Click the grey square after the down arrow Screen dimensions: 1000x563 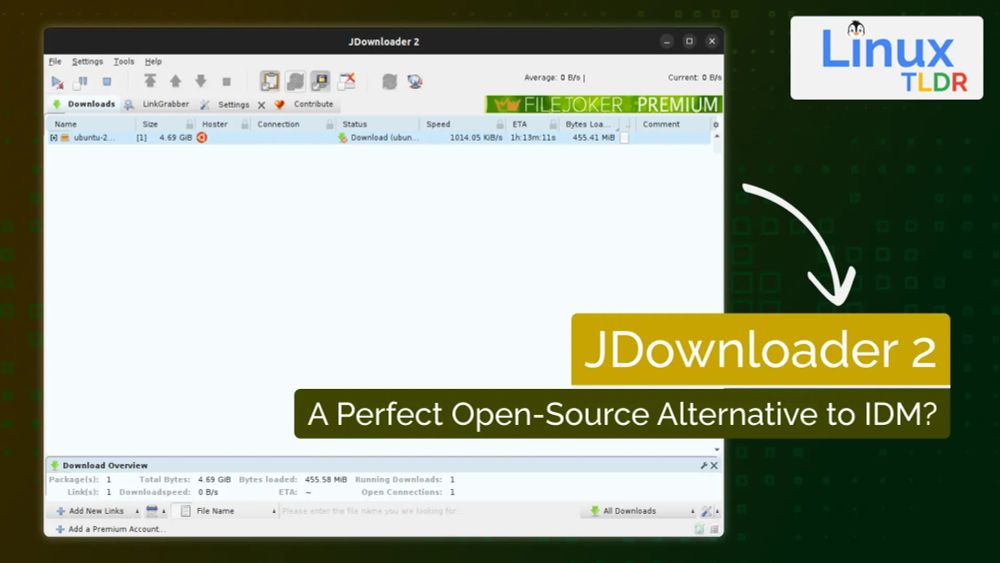(226, 82)
